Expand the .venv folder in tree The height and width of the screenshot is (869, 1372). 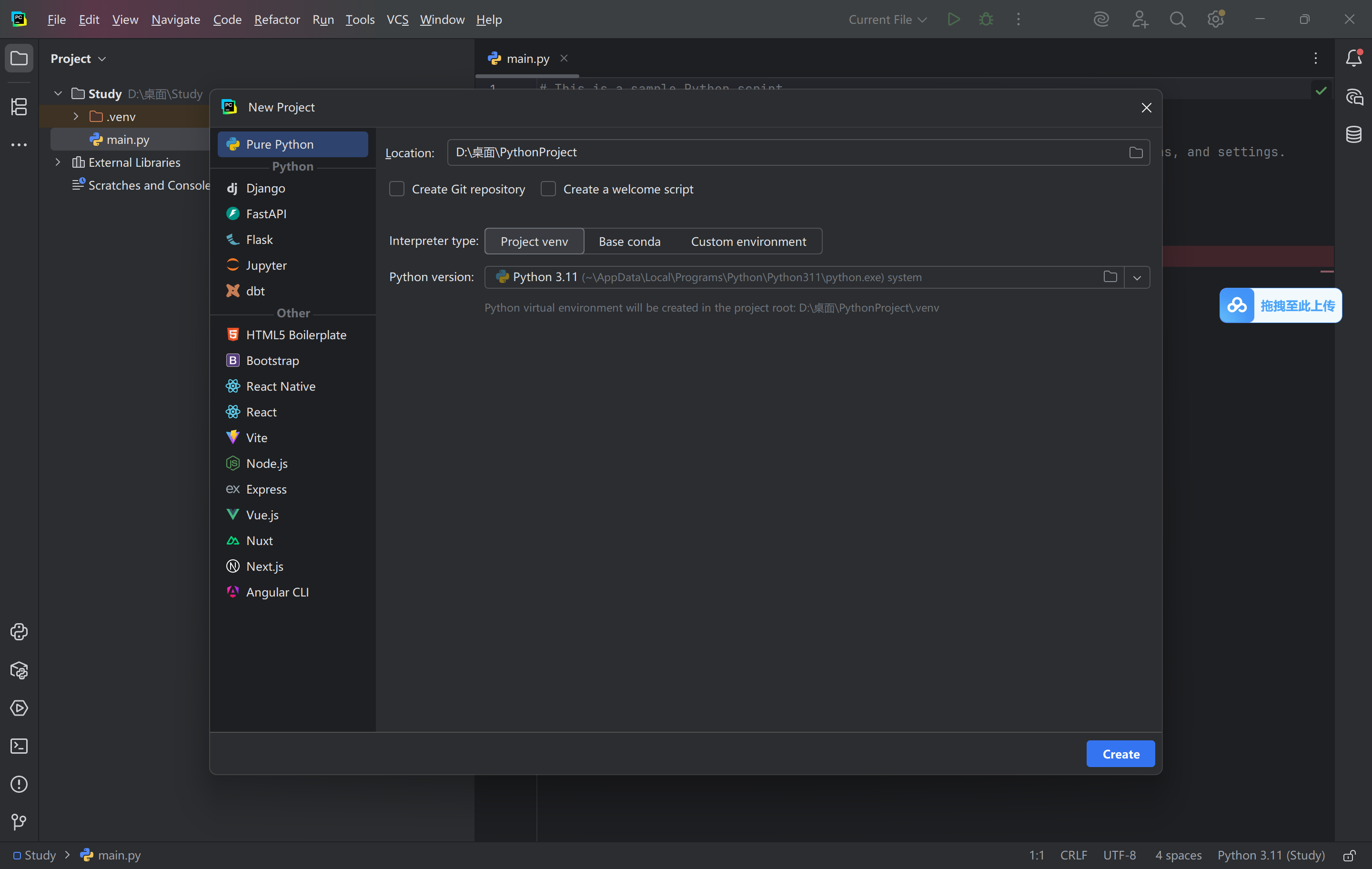[x=76, y=116]
